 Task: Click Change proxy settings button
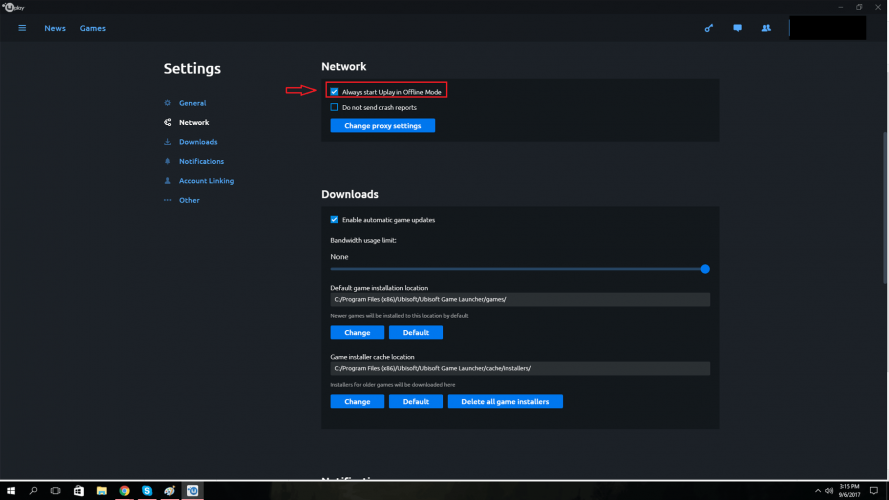pyautogui.click(x=383, y=125)
